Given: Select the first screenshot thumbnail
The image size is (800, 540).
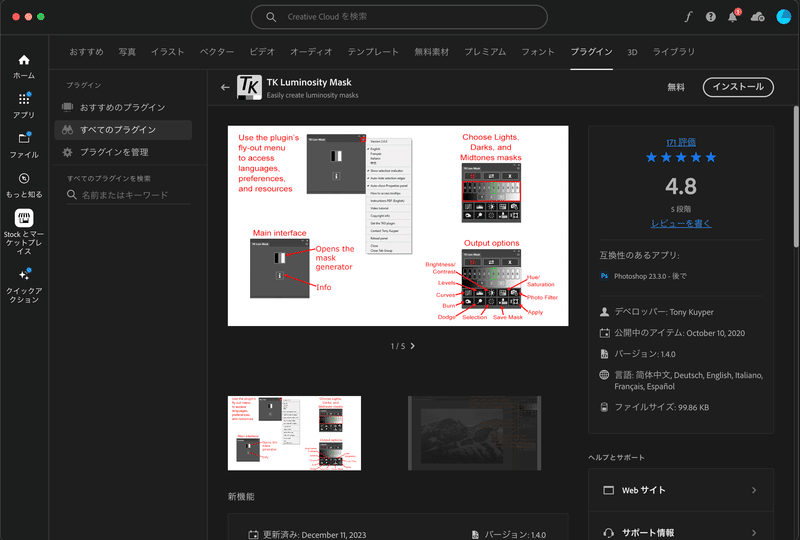Looking at the screenshot, I should pos(294,433).
